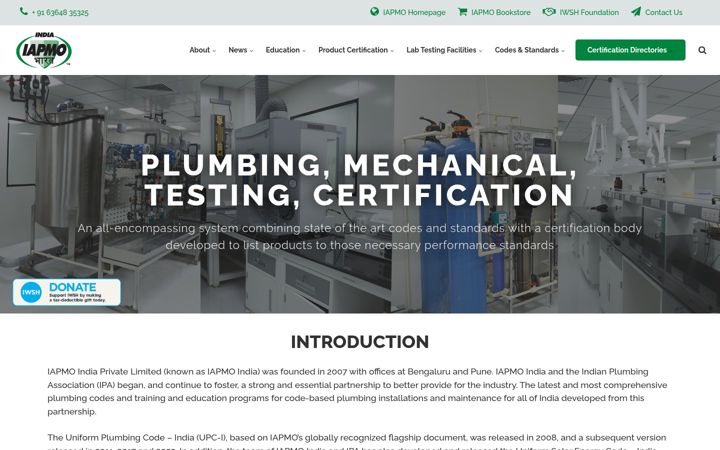Image resolution: width=720 pixels, height=450 pixels.
Task: Click the paper plane icon for Contact Us
Action: click(636, 11)
